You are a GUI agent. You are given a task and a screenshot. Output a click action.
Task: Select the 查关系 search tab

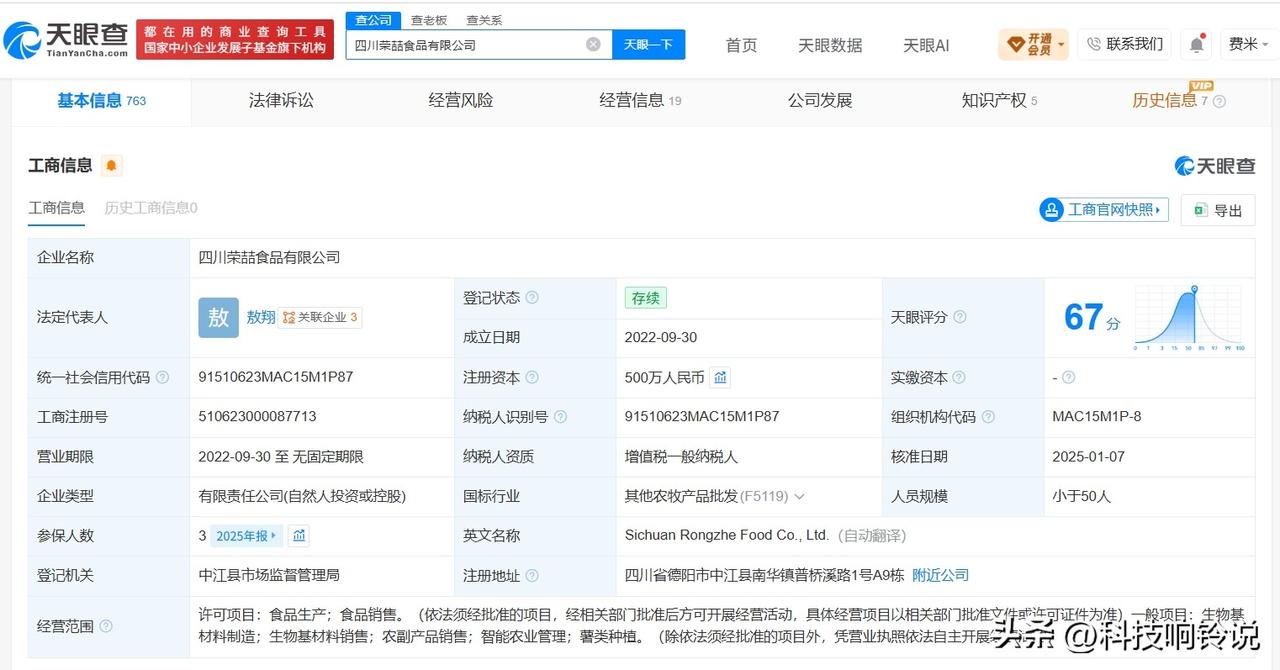click(484, 20)
